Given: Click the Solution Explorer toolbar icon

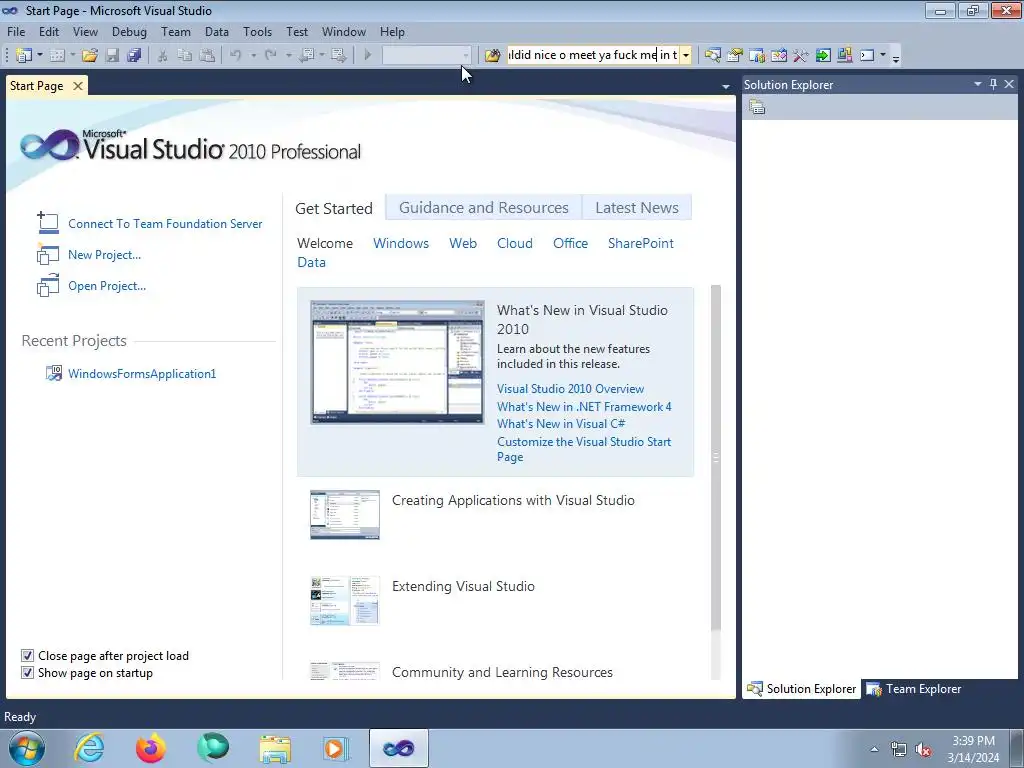Looking at the screenshot, I should tap(712, 56).
